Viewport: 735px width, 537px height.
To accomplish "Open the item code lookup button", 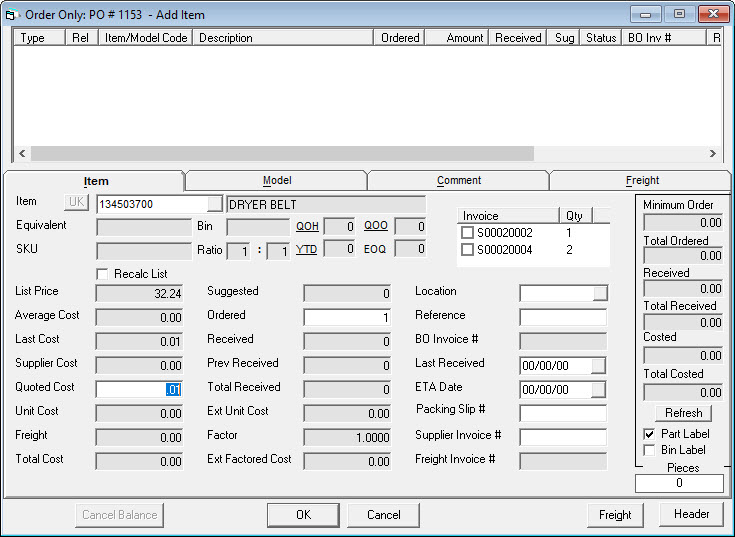I will (215, 204).
